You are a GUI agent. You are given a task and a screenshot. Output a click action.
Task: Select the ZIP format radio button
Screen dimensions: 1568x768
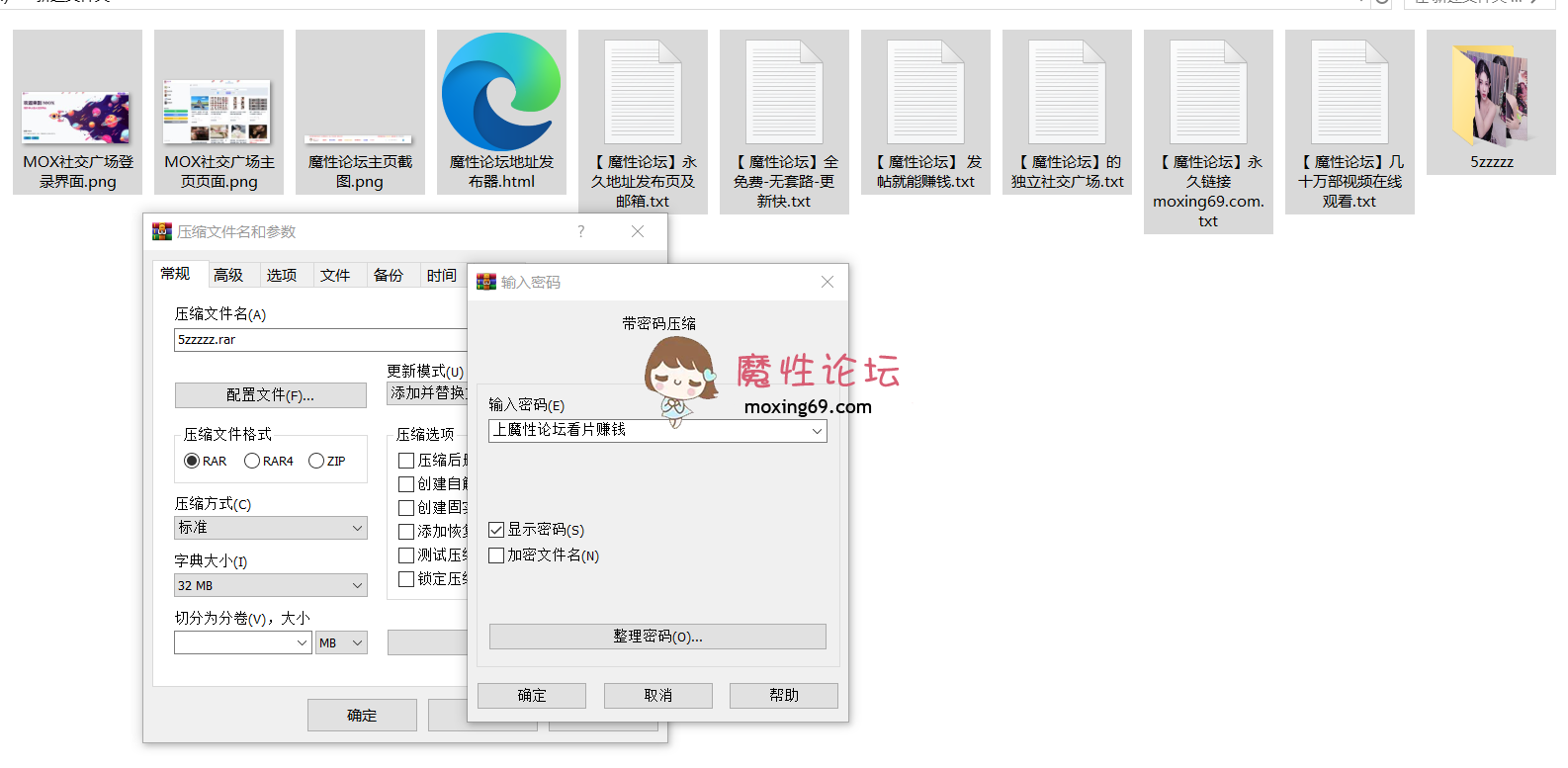pyautogui.click(x=316, y=461)
